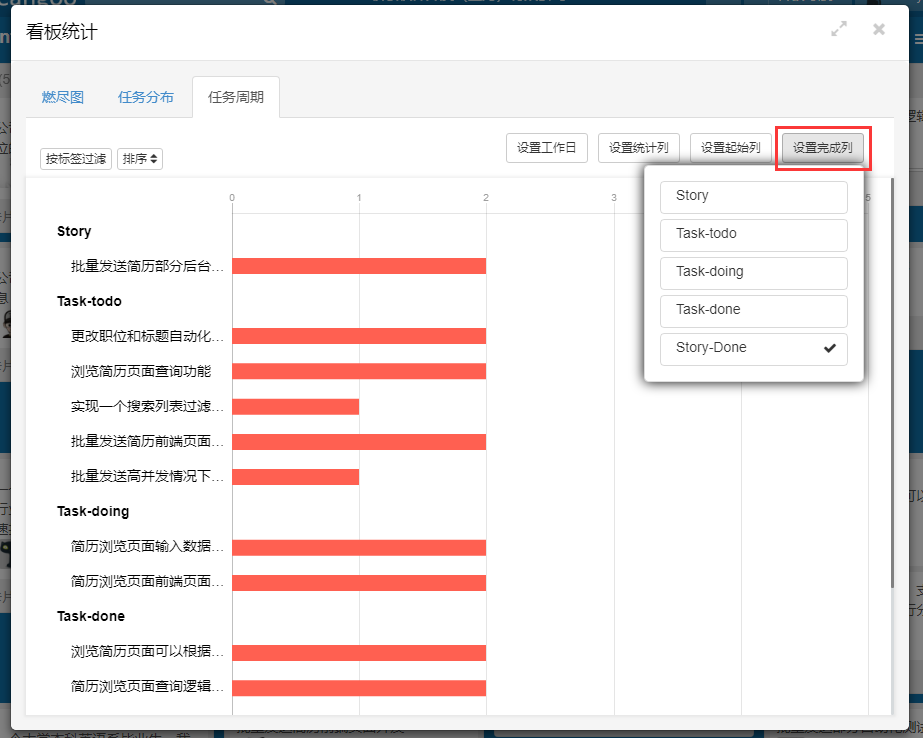Choose Story as the completion column
This screenshot has width=923, height=738.
753,197
